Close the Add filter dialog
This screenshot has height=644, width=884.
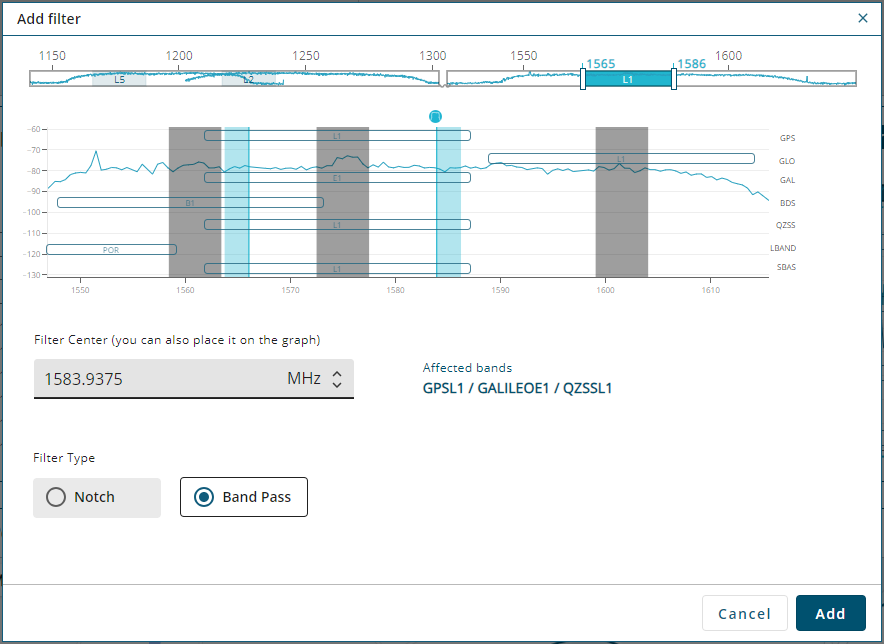point(863,18)
